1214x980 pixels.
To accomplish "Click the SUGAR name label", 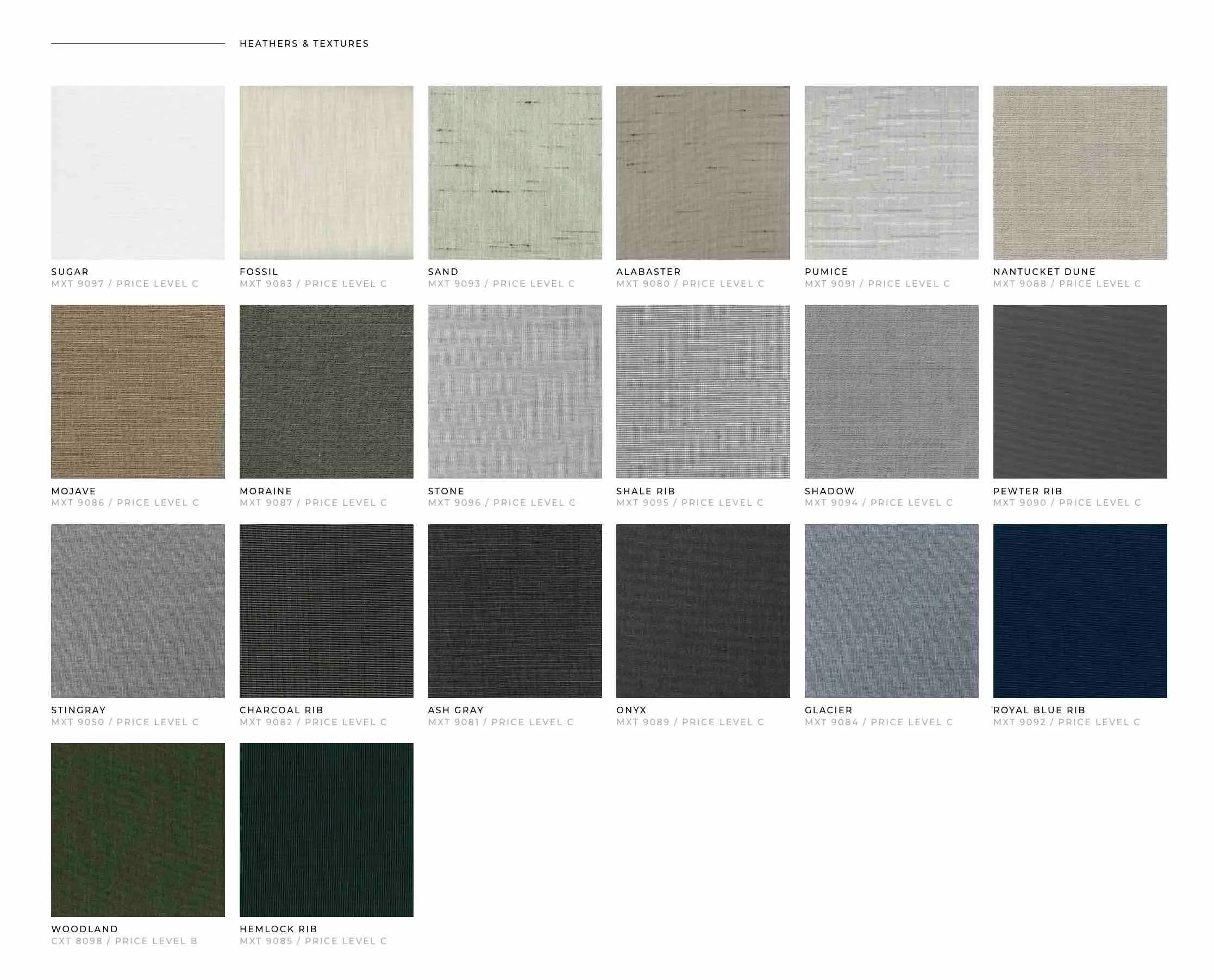I will click(70, 272).
